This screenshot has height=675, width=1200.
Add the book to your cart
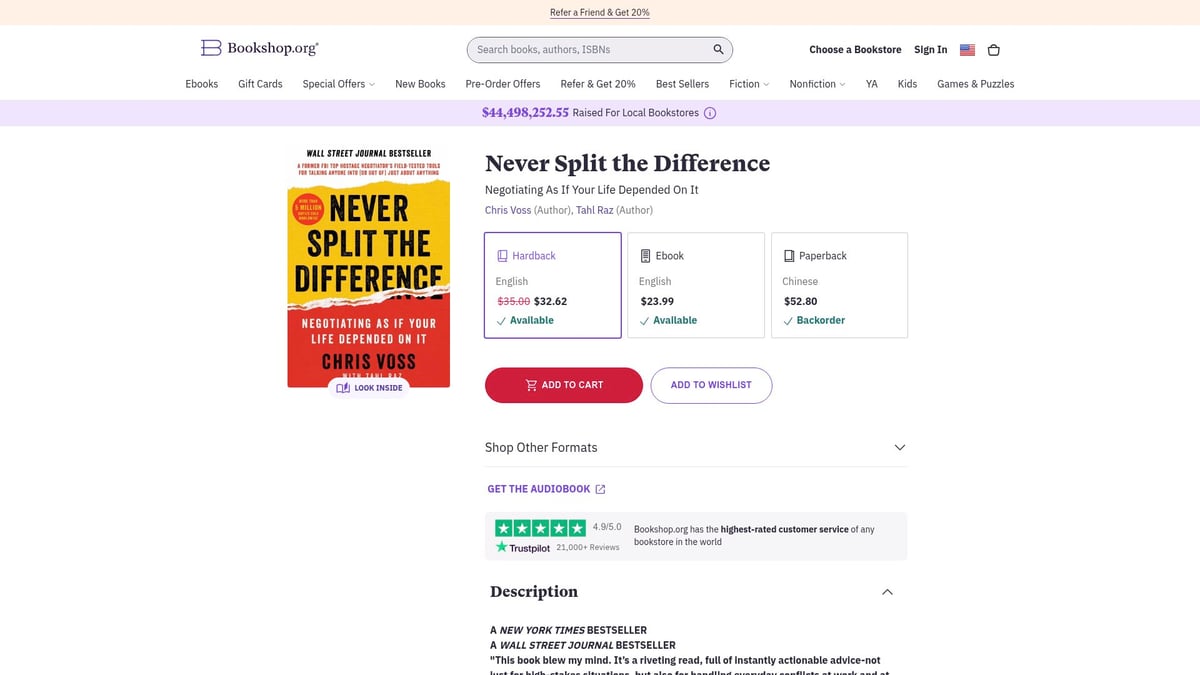(563, 385)
